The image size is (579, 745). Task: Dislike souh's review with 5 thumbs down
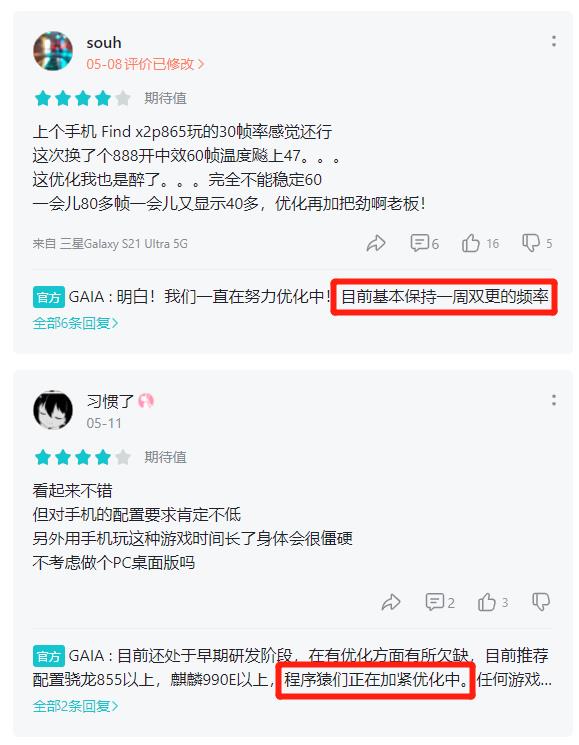click(x=537, y=243)
